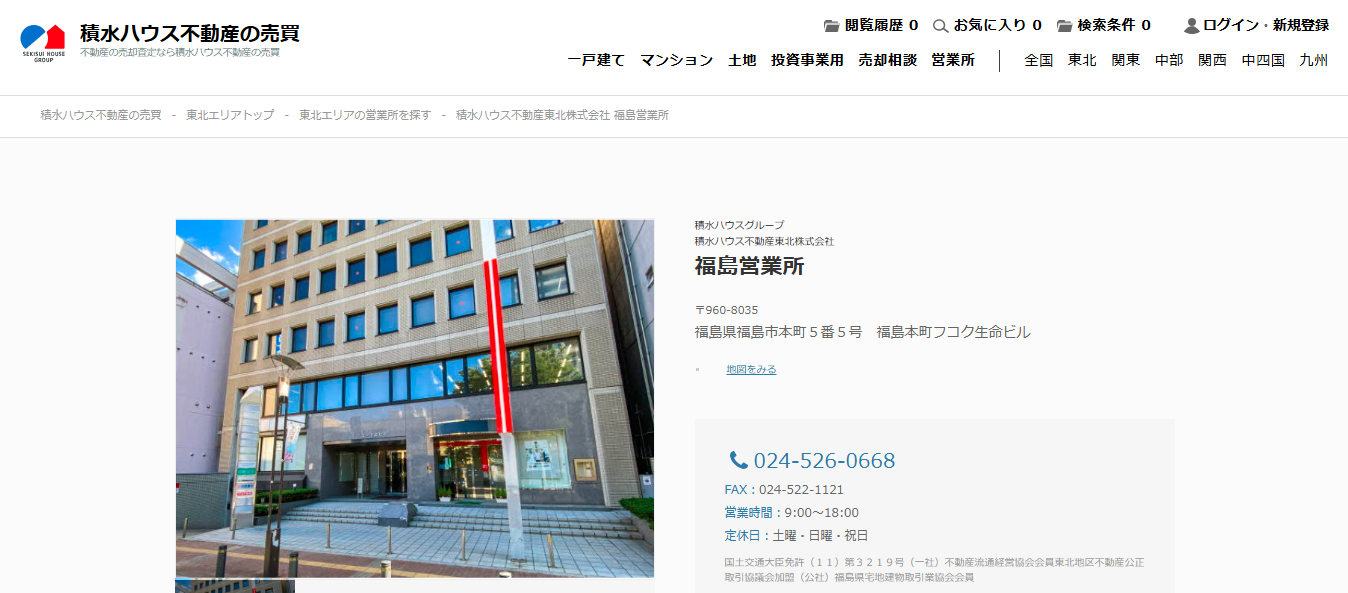Open the 土地 navigation item
The image size is (1348, 593).
click(742, 60)
